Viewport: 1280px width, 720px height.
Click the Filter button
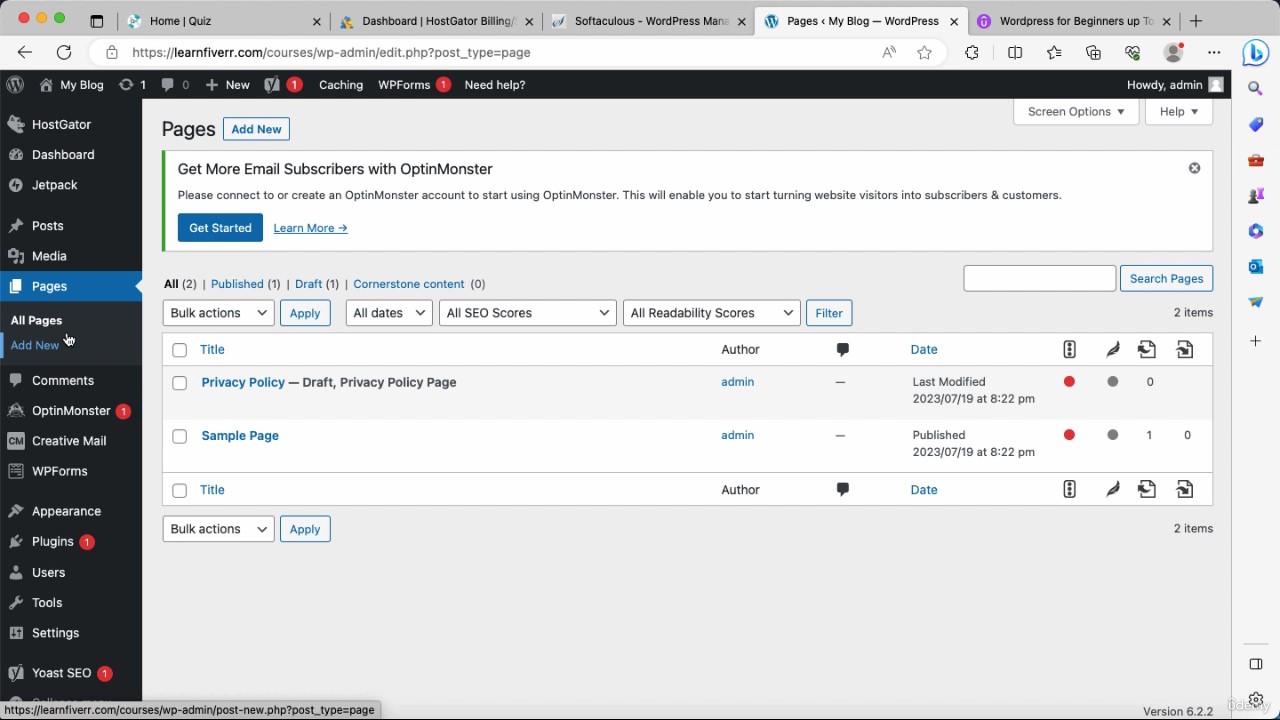click(x=829, y=313)
